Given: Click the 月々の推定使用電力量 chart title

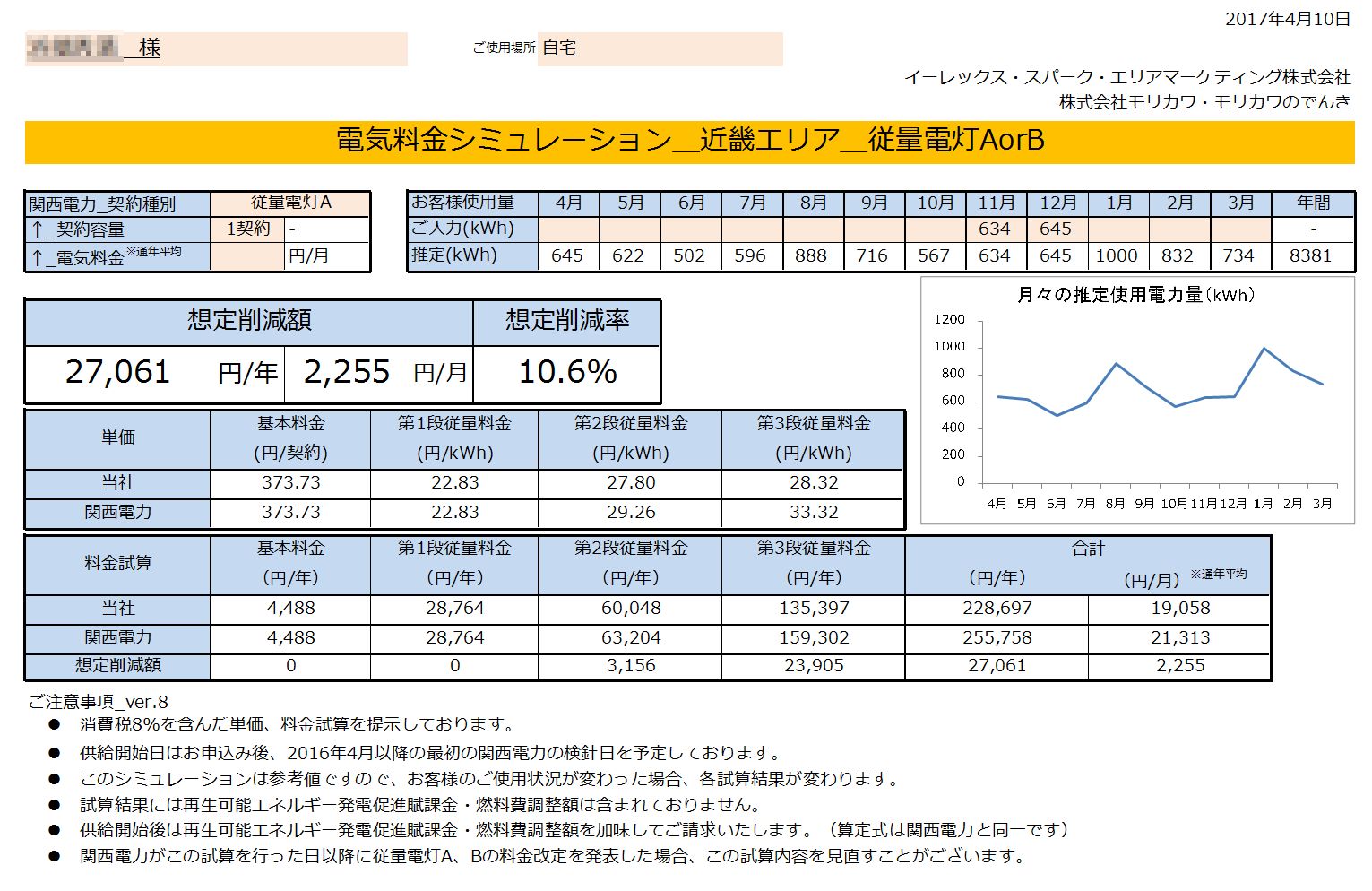Looking at the screenshot, I should point(1135,295).
